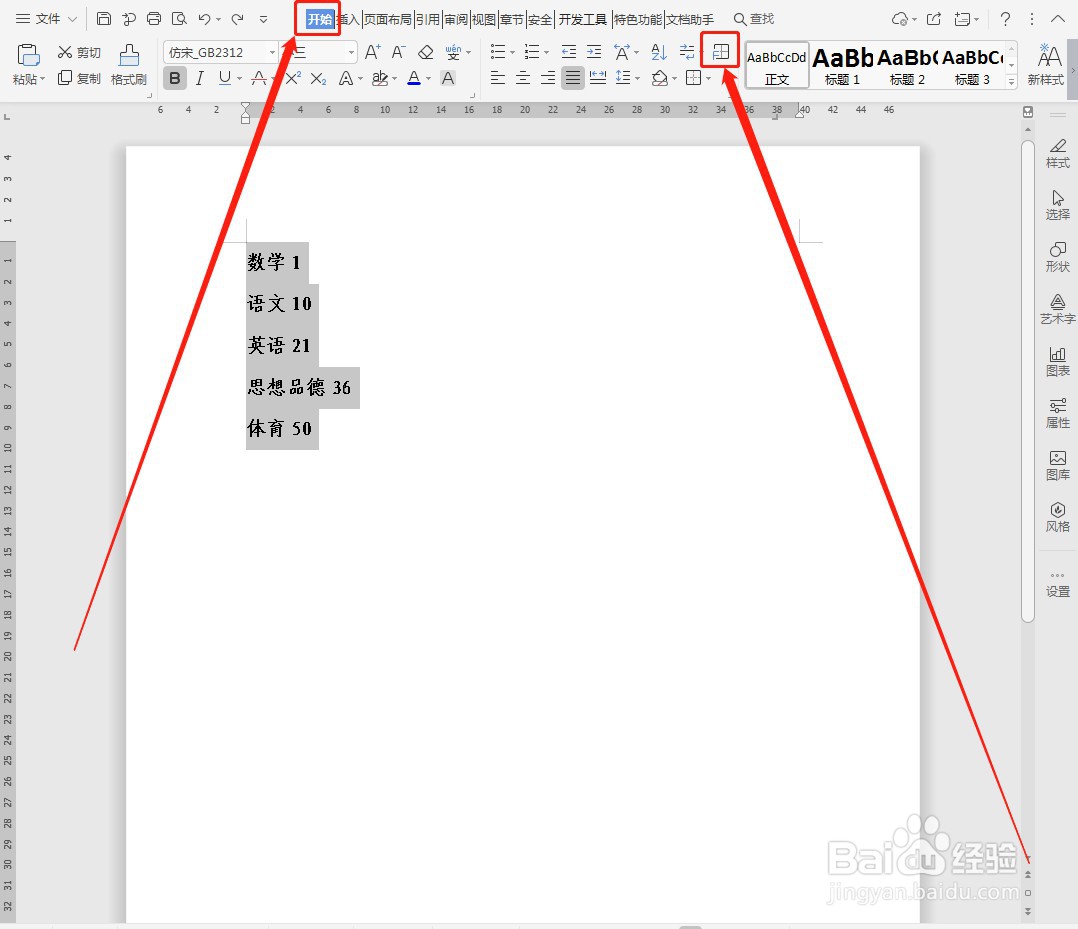
Task: Switch to the 审阅 tab
Action: [456, 19]
